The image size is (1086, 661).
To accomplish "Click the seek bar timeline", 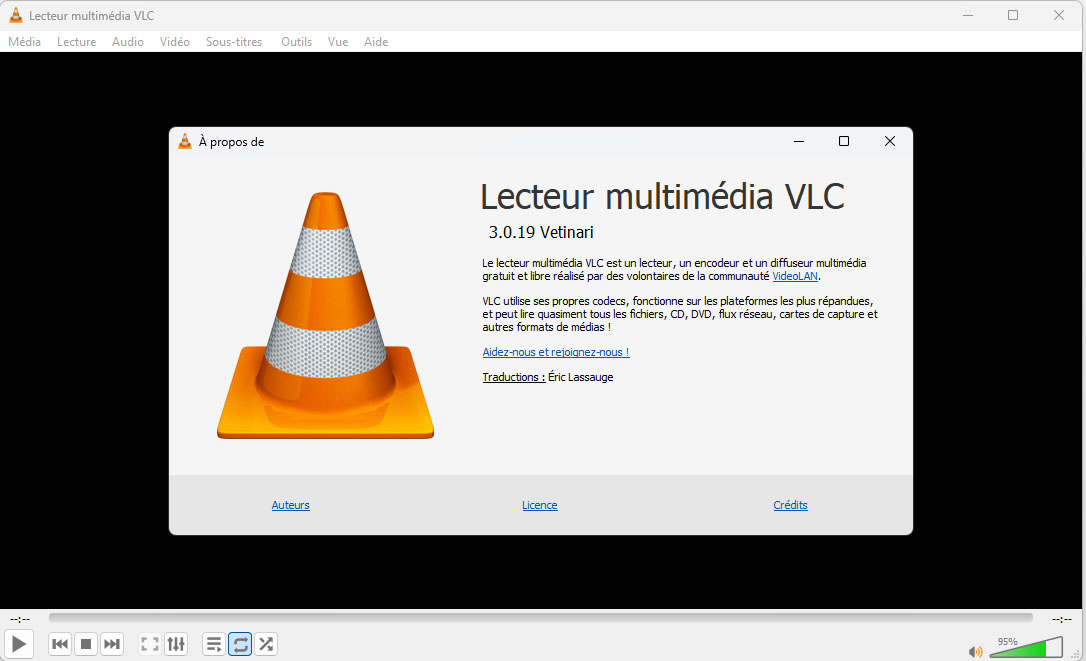I will click(540, 618).
